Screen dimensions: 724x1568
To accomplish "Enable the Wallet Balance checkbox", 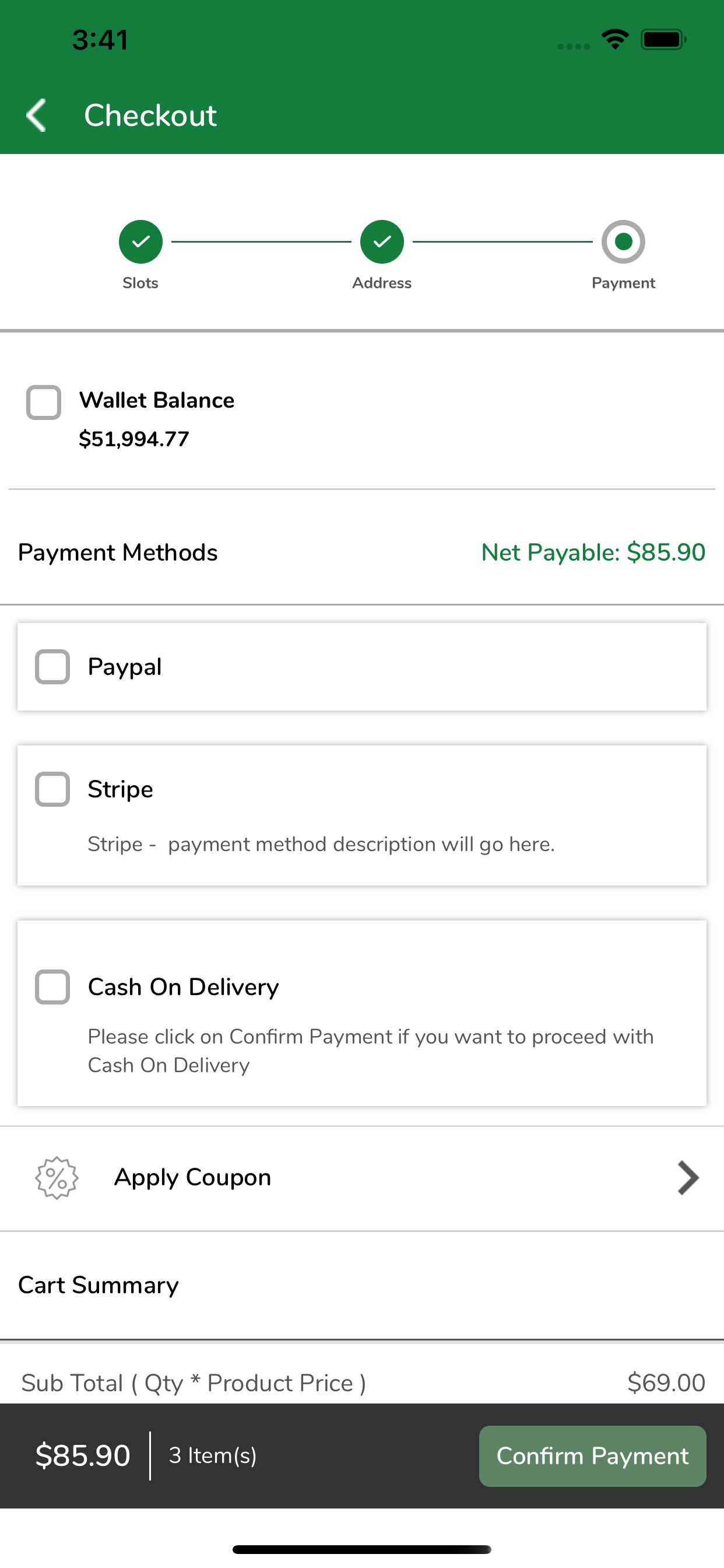I will point(44,402).
